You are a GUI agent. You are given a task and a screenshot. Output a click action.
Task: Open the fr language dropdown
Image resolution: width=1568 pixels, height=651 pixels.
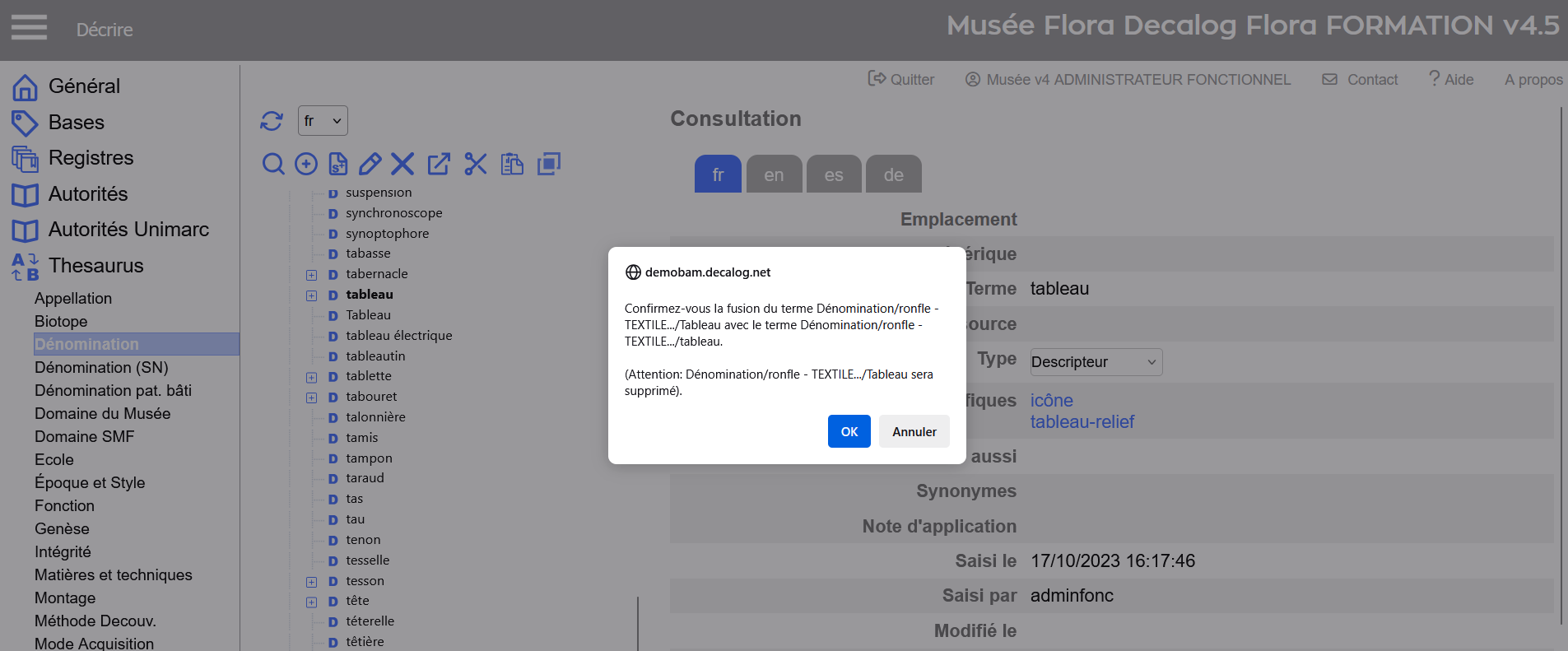(323, 121)
